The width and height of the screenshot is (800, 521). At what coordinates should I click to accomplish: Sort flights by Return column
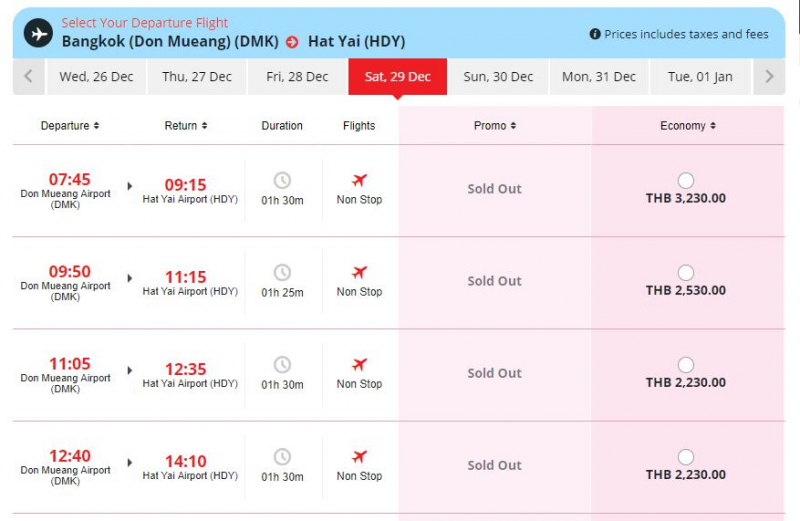click(186, 126)
